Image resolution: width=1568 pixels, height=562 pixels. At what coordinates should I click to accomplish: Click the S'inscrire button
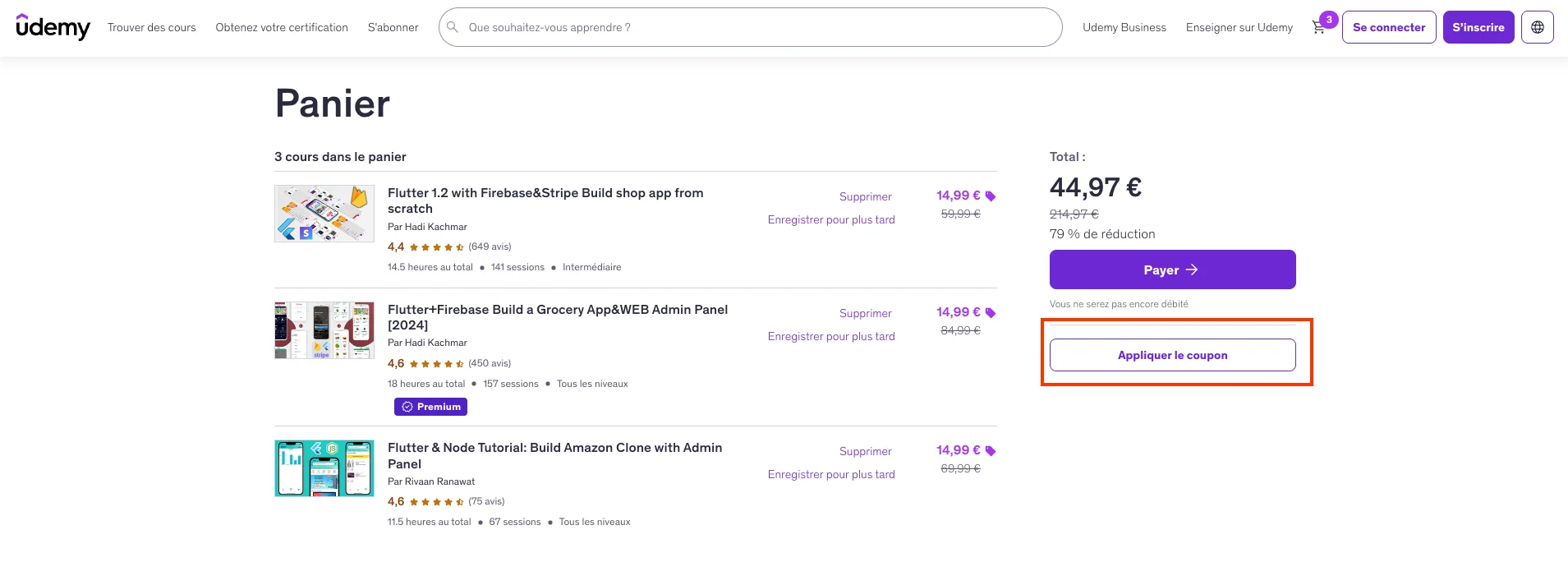(x=1478, y=27)
